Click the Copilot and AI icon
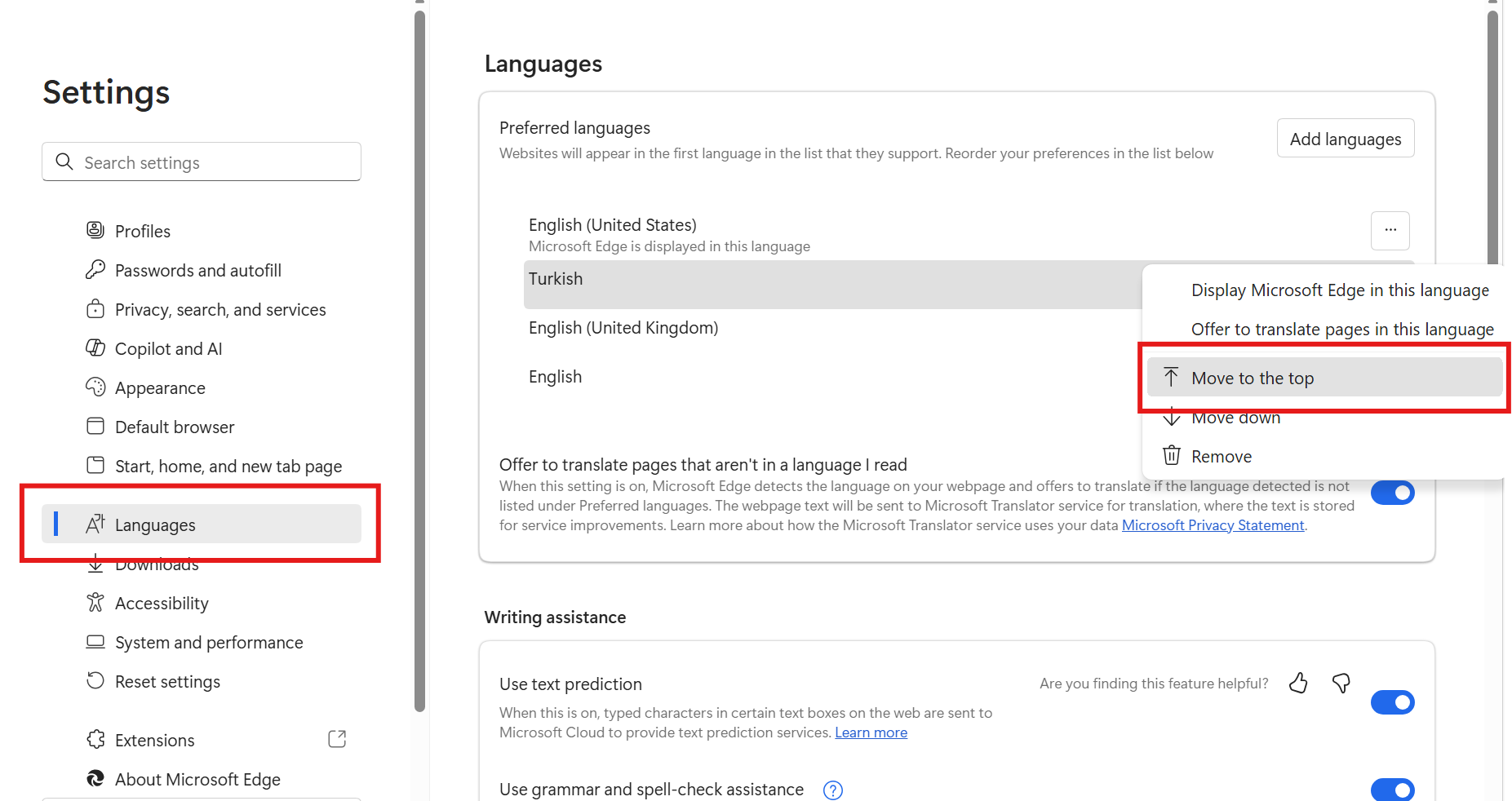This screenshot has height=801, width=1512. click(95, 347)
